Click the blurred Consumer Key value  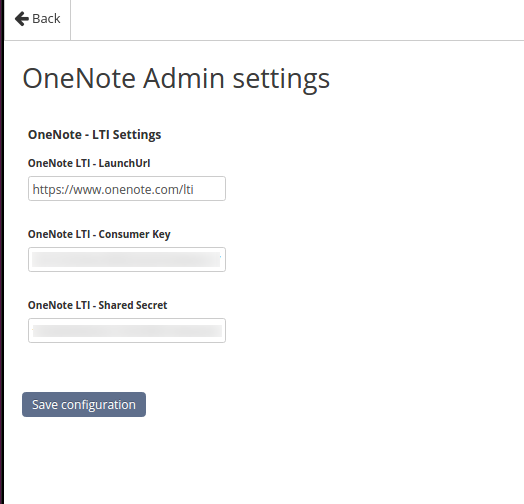tap(126, 260)
